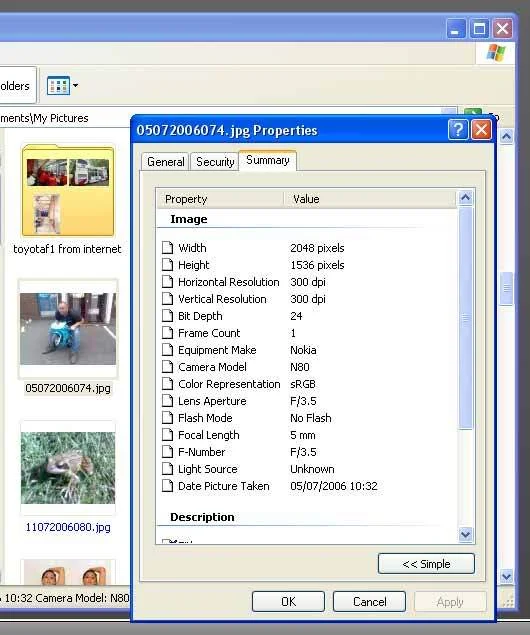Click the property list scroll-up arrow
This screenshot has width=530, height=635.
[x=466, y=198]
